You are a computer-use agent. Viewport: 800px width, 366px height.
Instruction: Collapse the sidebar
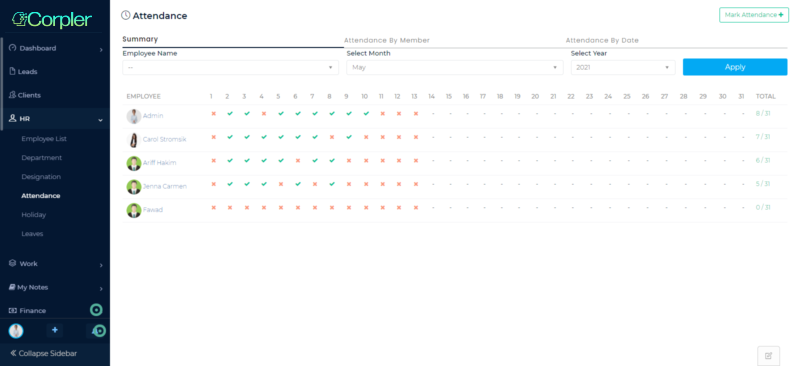pos(44,353)
